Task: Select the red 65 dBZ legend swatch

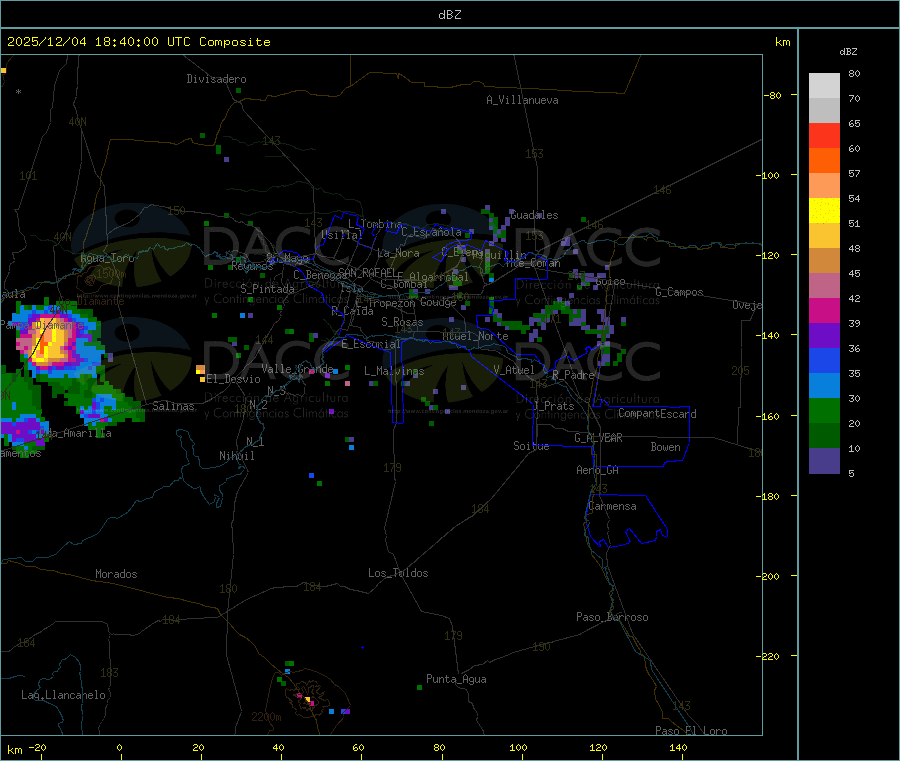Action: pos(824,135)
